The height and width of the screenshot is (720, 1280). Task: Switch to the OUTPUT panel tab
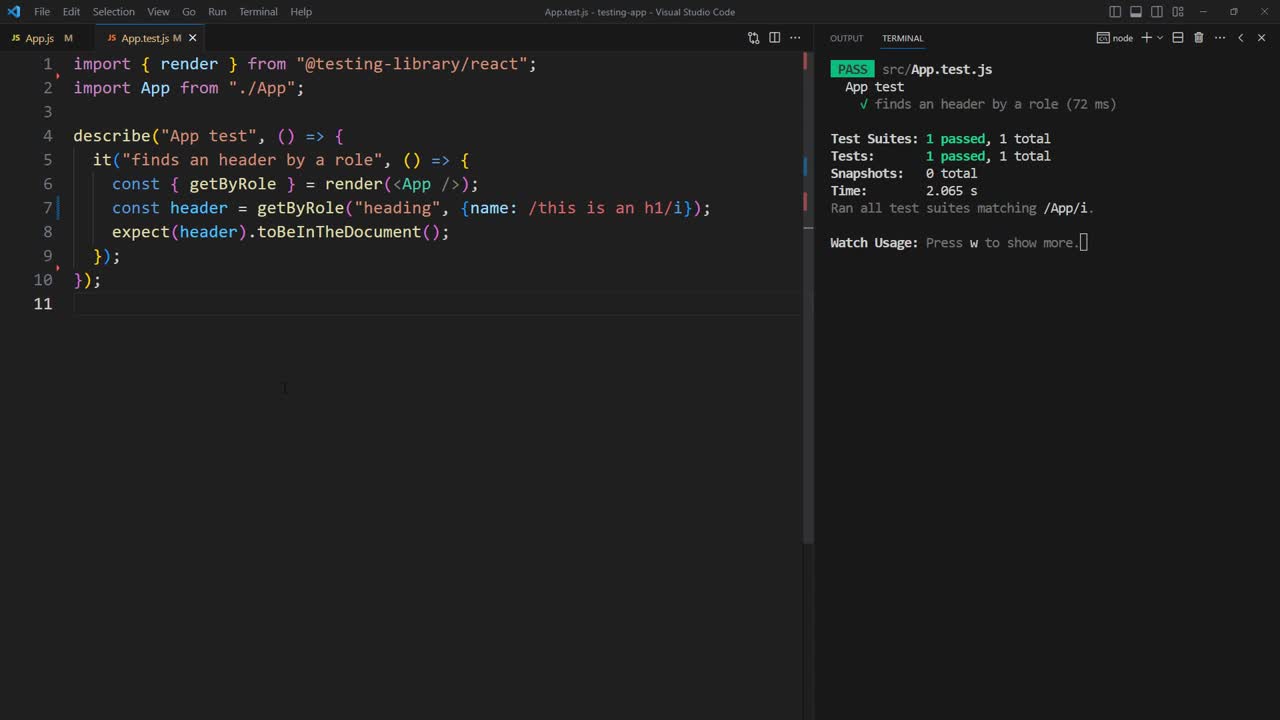pos(846,38)
